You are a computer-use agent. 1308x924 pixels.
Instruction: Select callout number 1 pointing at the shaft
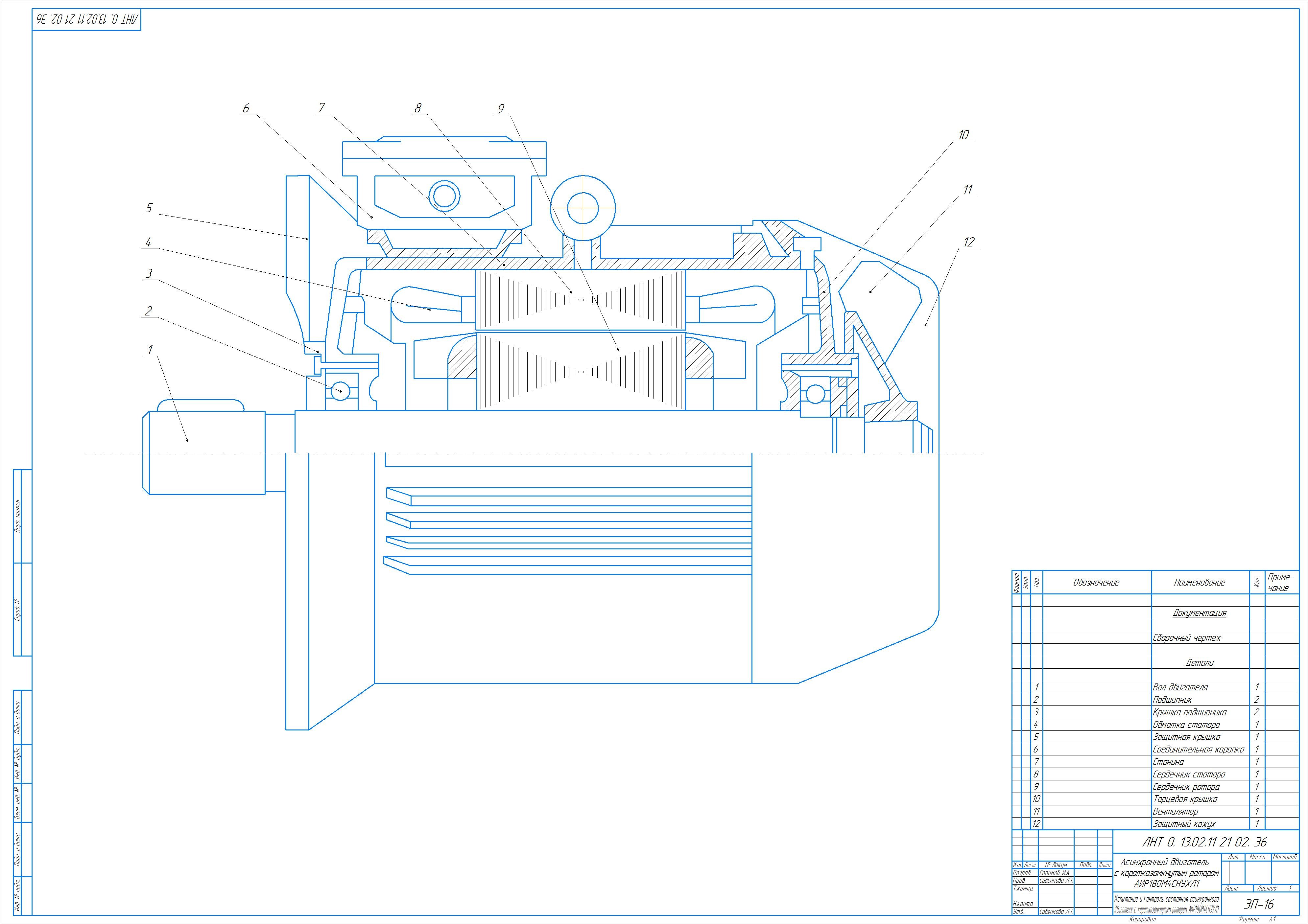151,350
